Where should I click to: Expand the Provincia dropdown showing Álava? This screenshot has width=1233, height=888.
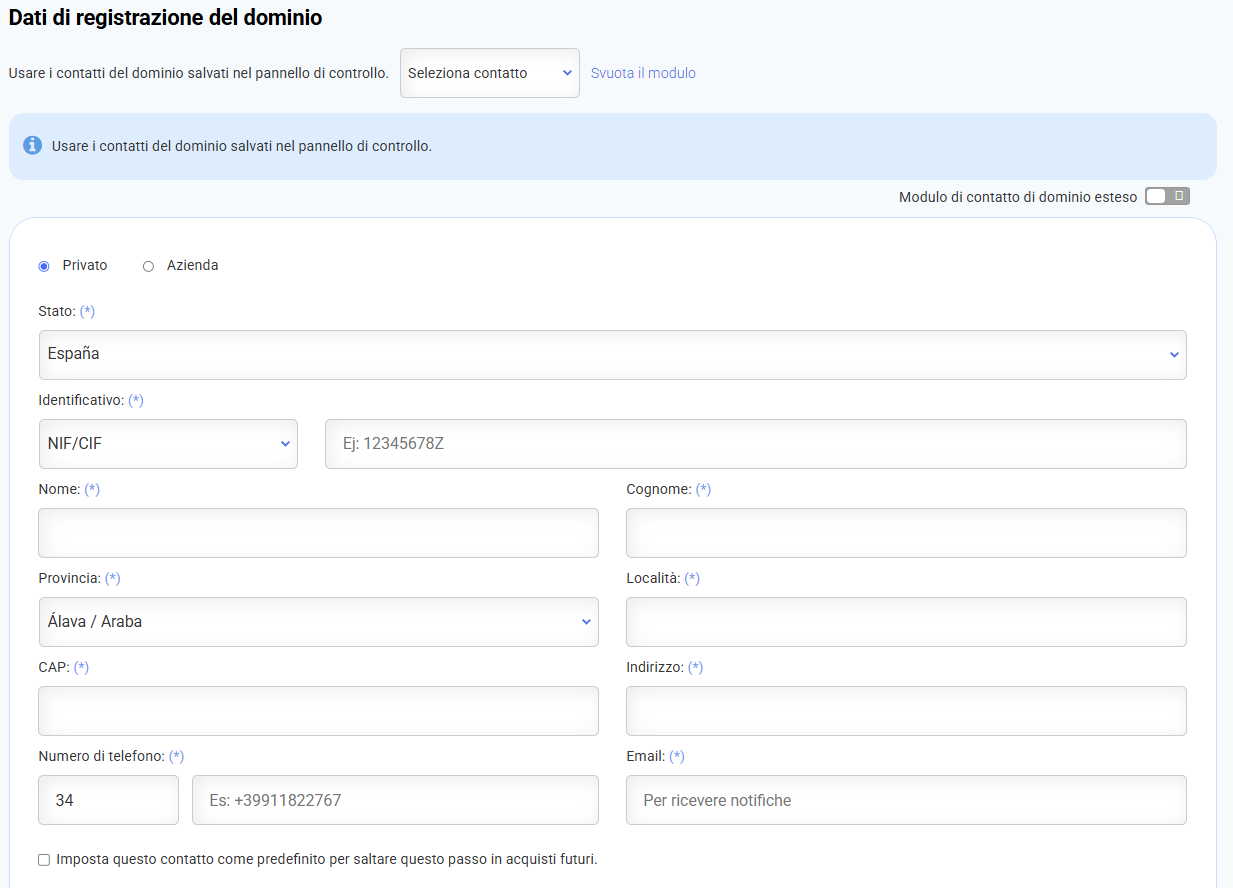(x=318, y=622)
